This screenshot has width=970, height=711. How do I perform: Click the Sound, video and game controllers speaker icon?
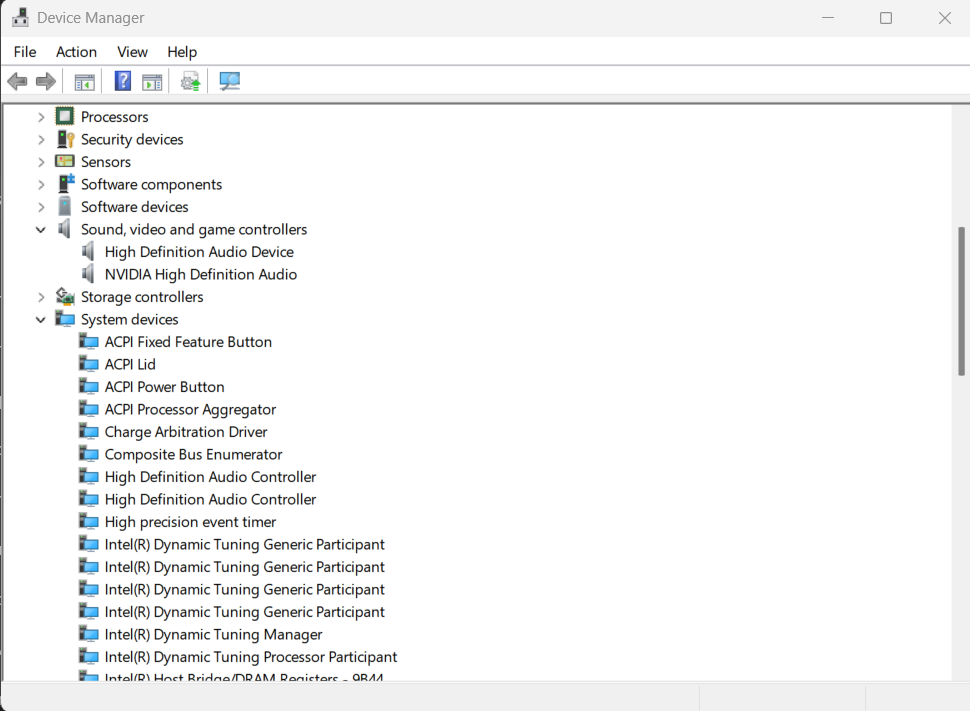pos(64,229)
